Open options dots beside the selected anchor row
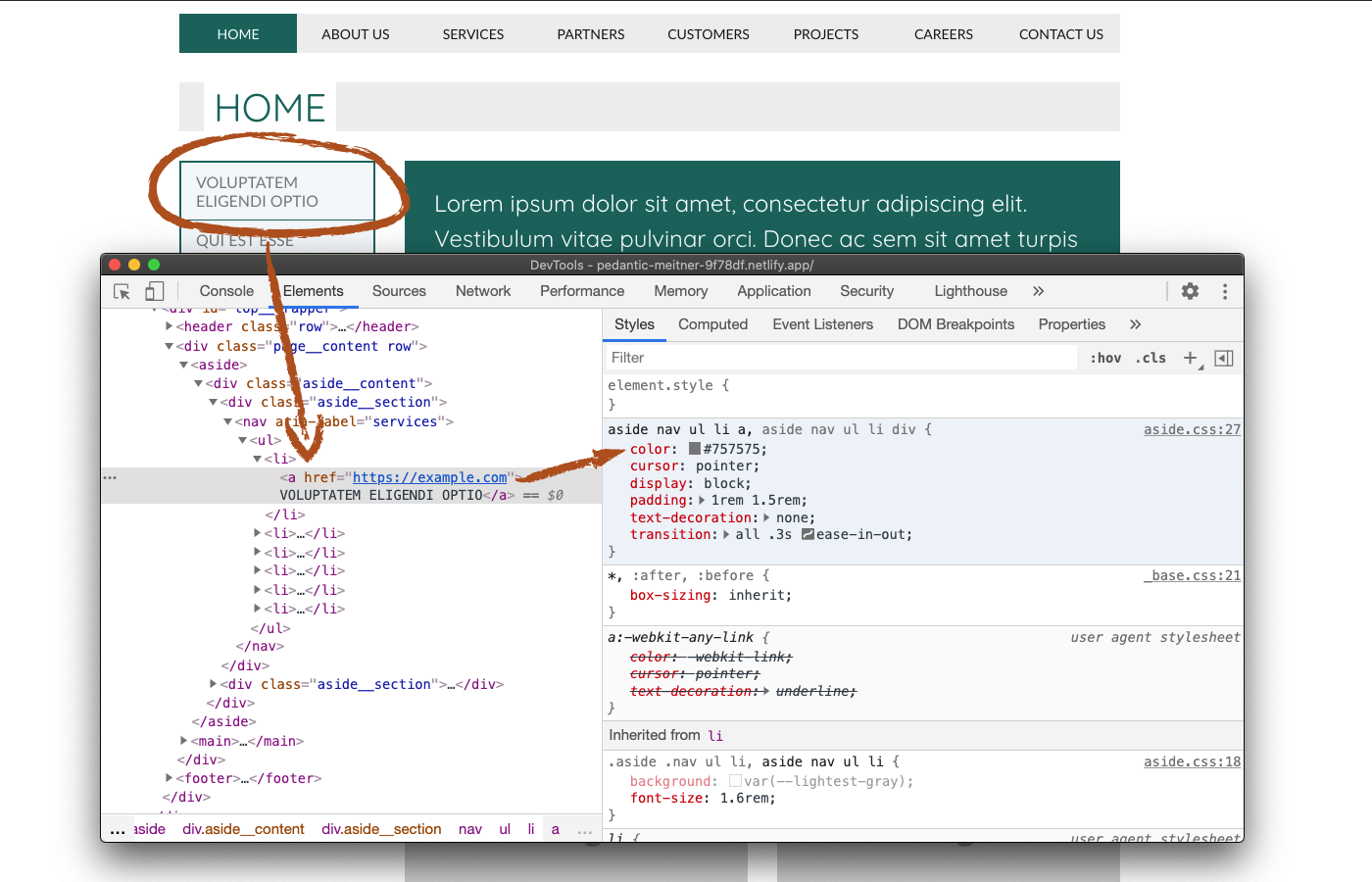This screenshot has height=882, width=1372. 110,477
